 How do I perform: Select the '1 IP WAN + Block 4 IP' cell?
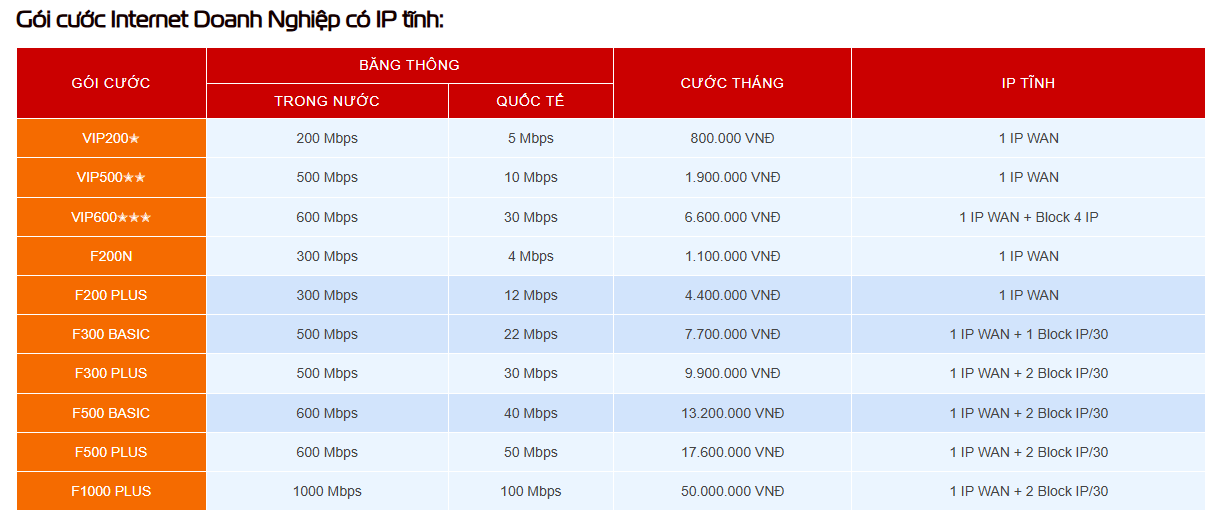point(1028,217)
